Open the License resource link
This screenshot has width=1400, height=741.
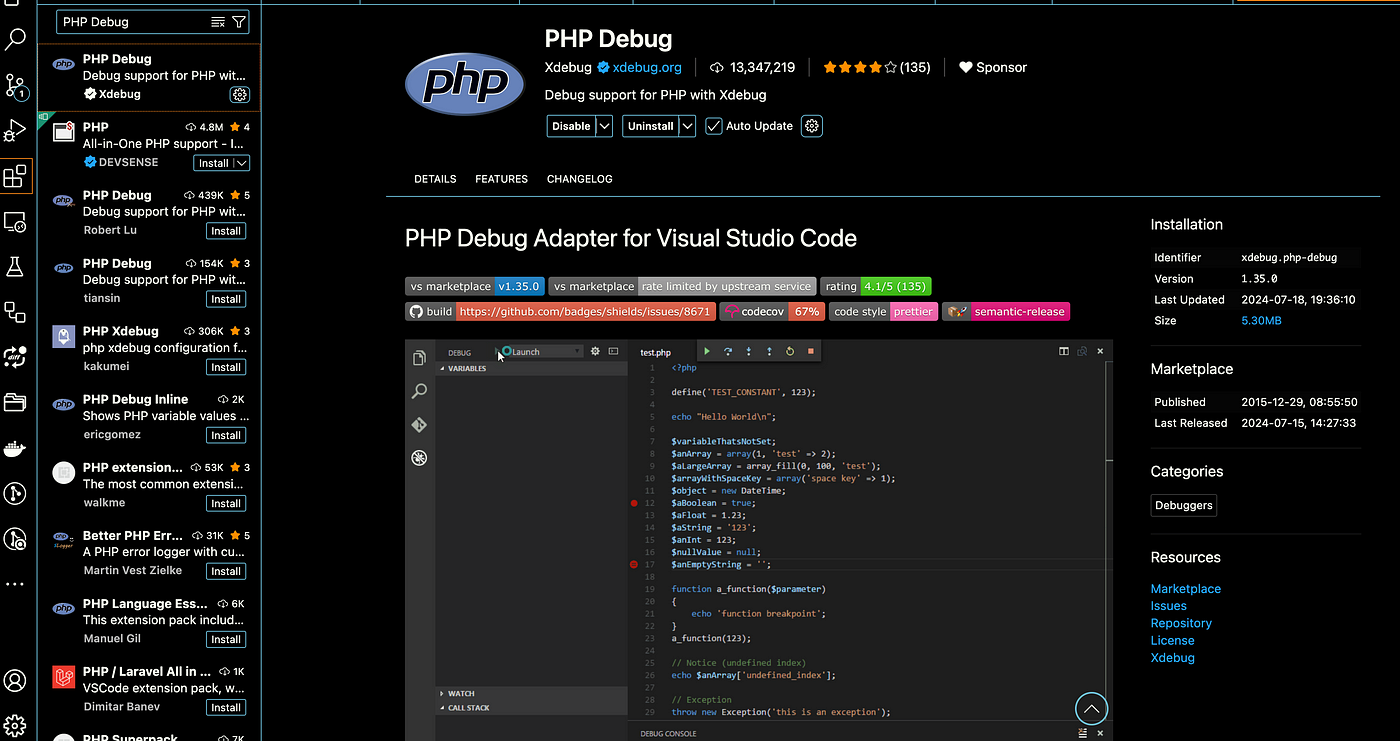(x=1172, y=640)
